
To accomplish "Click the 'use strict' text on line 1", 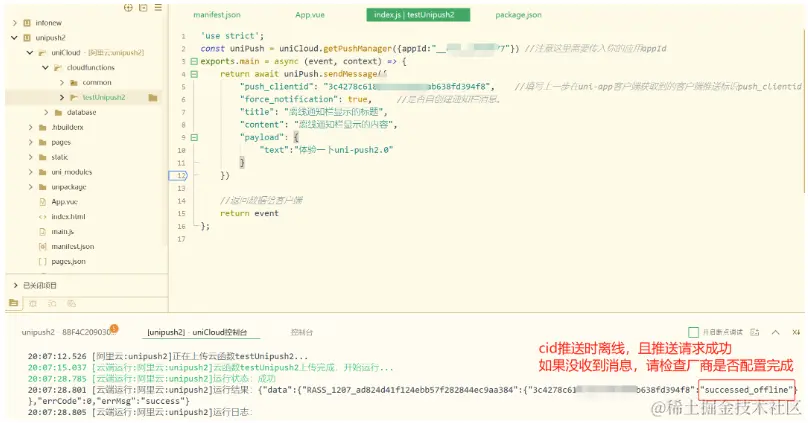I will (232, 36).
